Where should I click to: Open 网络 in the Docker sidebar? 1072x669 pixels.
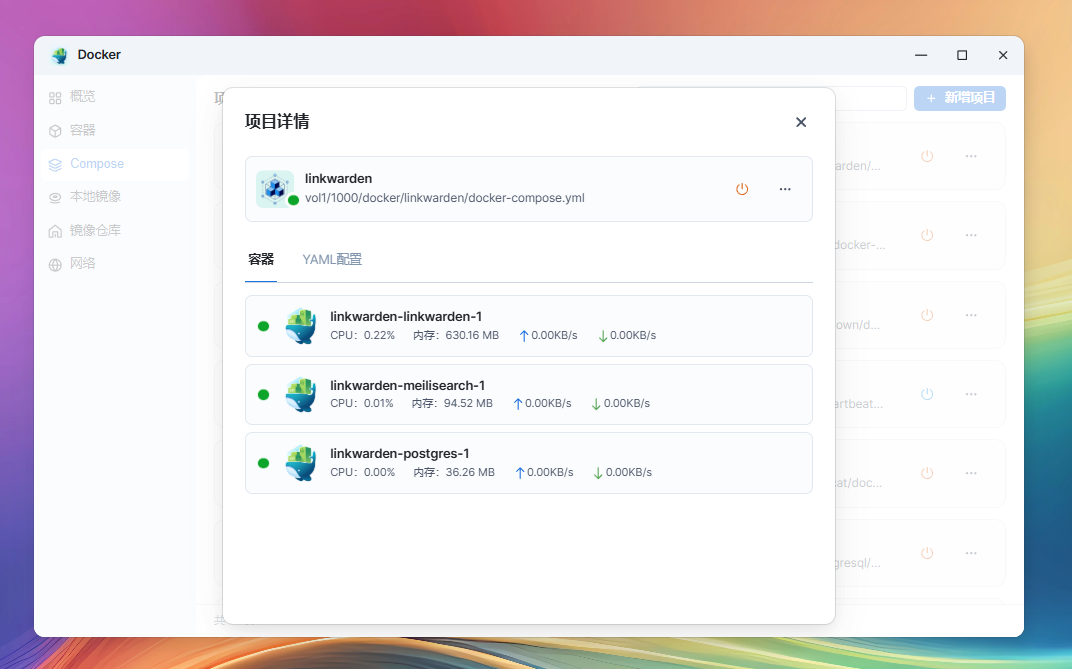pos(114,264)
